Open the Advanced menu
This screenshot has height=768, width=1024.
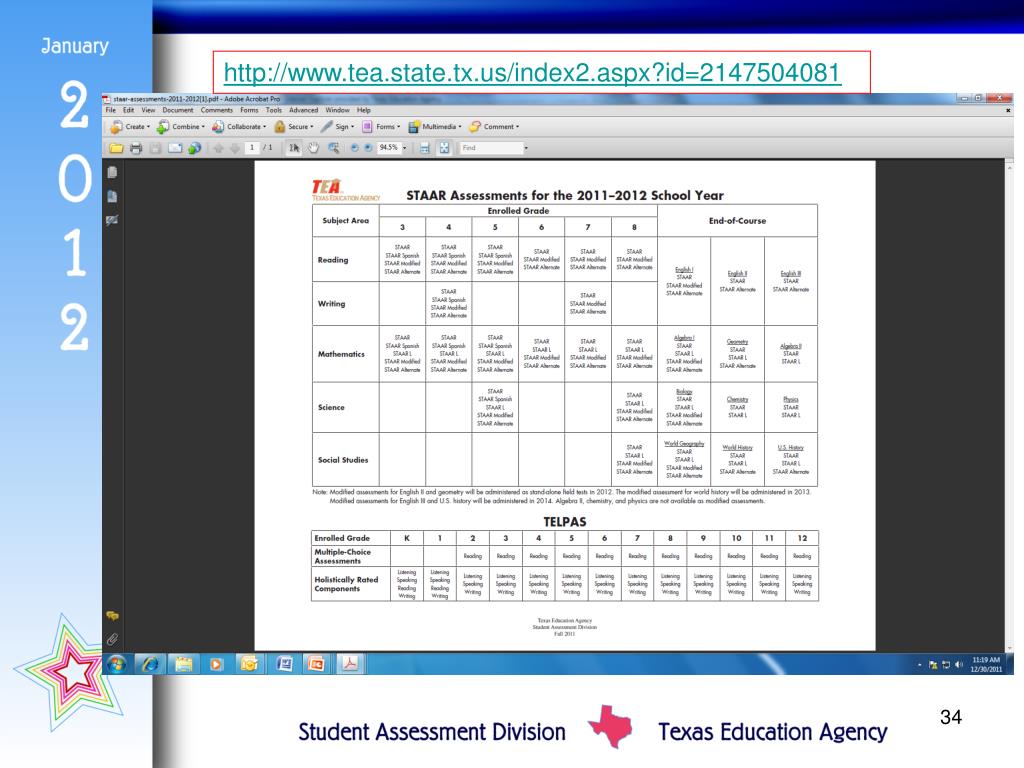[x=304, y=110]
